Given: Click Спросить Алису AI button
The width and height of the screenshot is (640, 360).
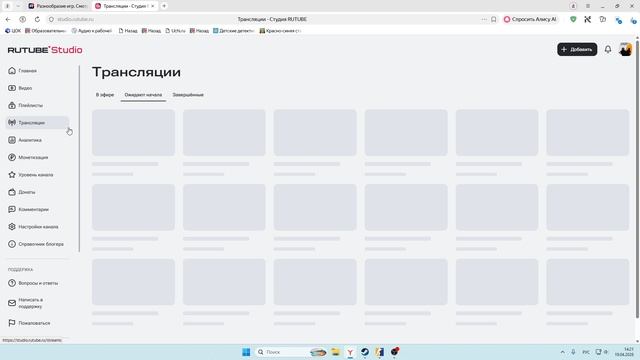Looking at the screenshot, I should coord(530,19).
